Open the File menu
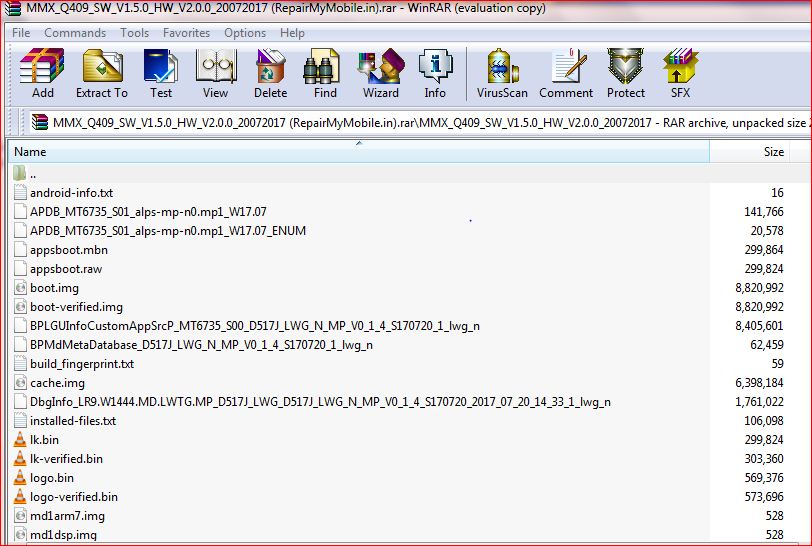 [x=21, y=33]
